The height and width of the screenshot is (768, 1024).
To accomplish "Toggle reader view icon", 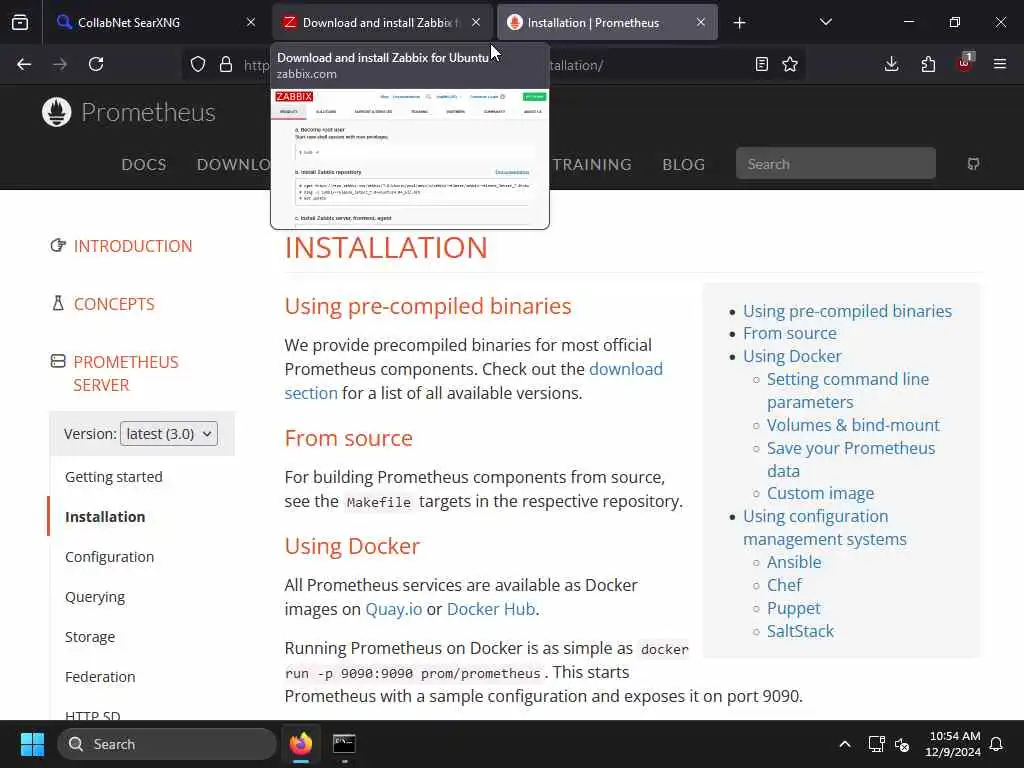I will point(761,64).
